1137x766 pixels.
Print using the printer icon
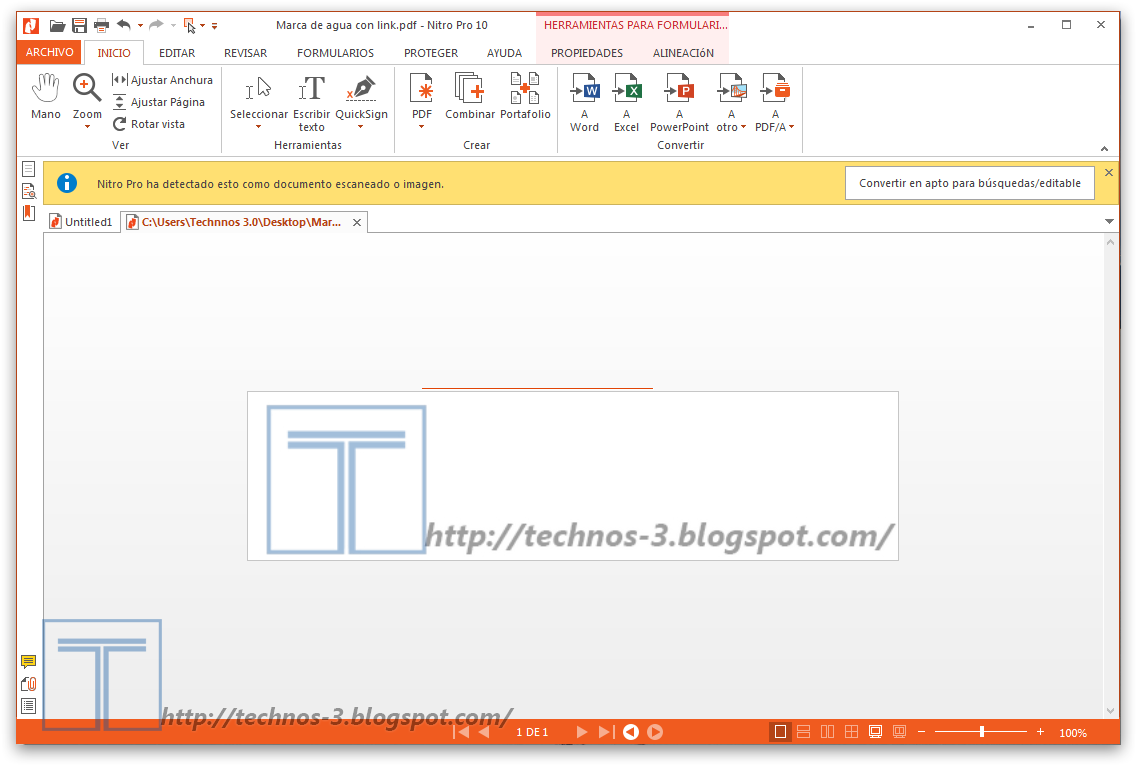(102, 25)
